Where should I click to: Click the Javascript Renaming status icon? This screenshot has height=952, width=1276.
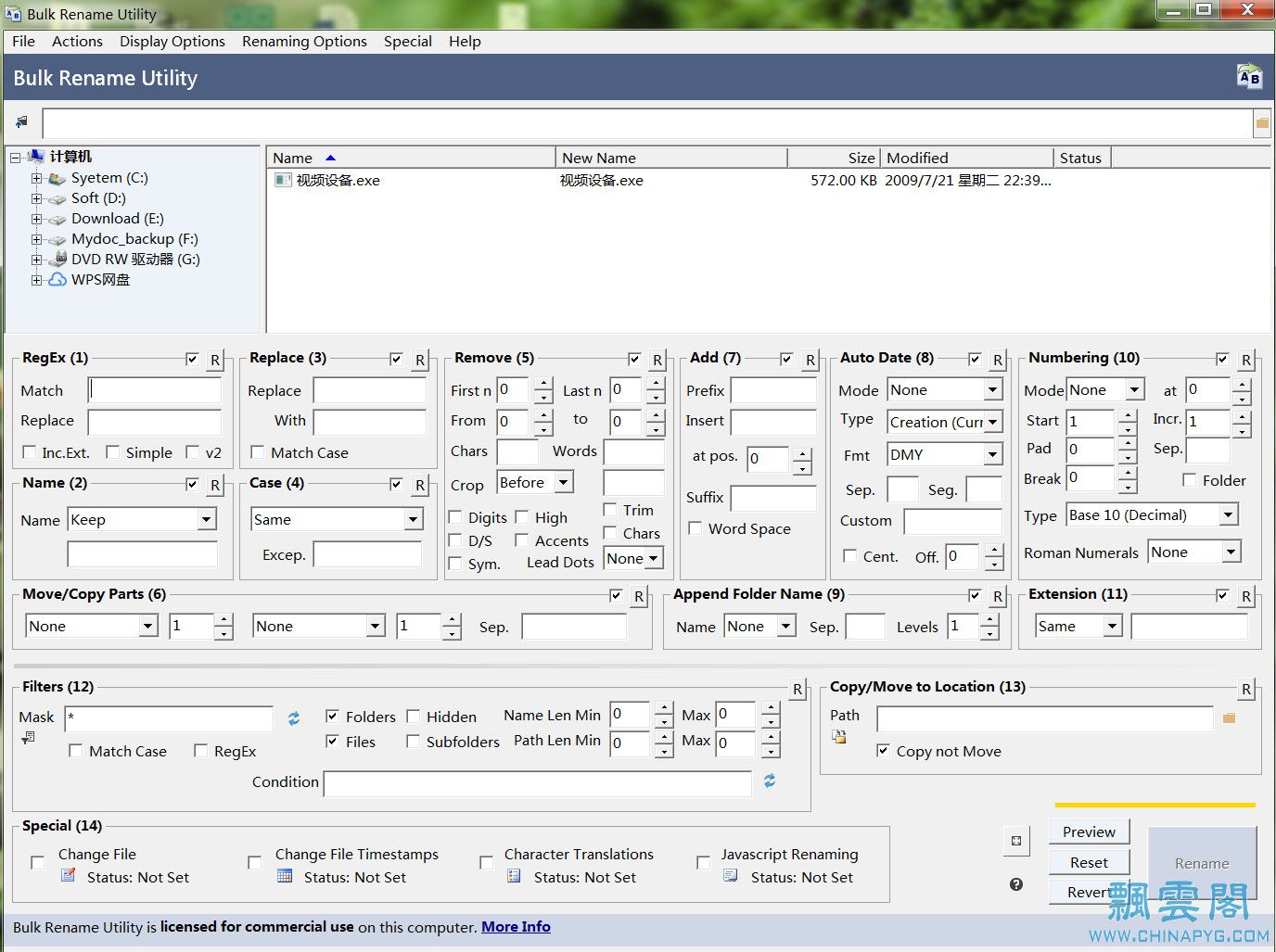coord(731,875)
